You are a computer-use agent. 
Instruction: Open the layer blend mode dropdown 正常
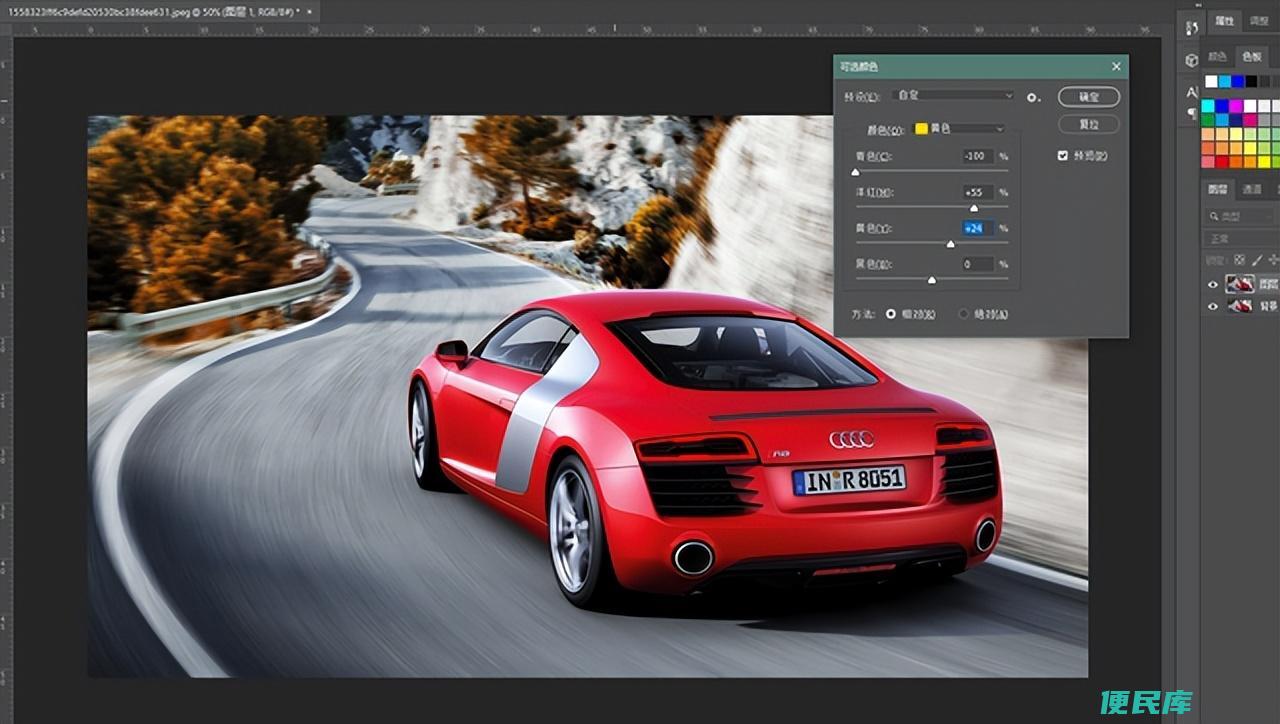click(x=1241, y=238)
